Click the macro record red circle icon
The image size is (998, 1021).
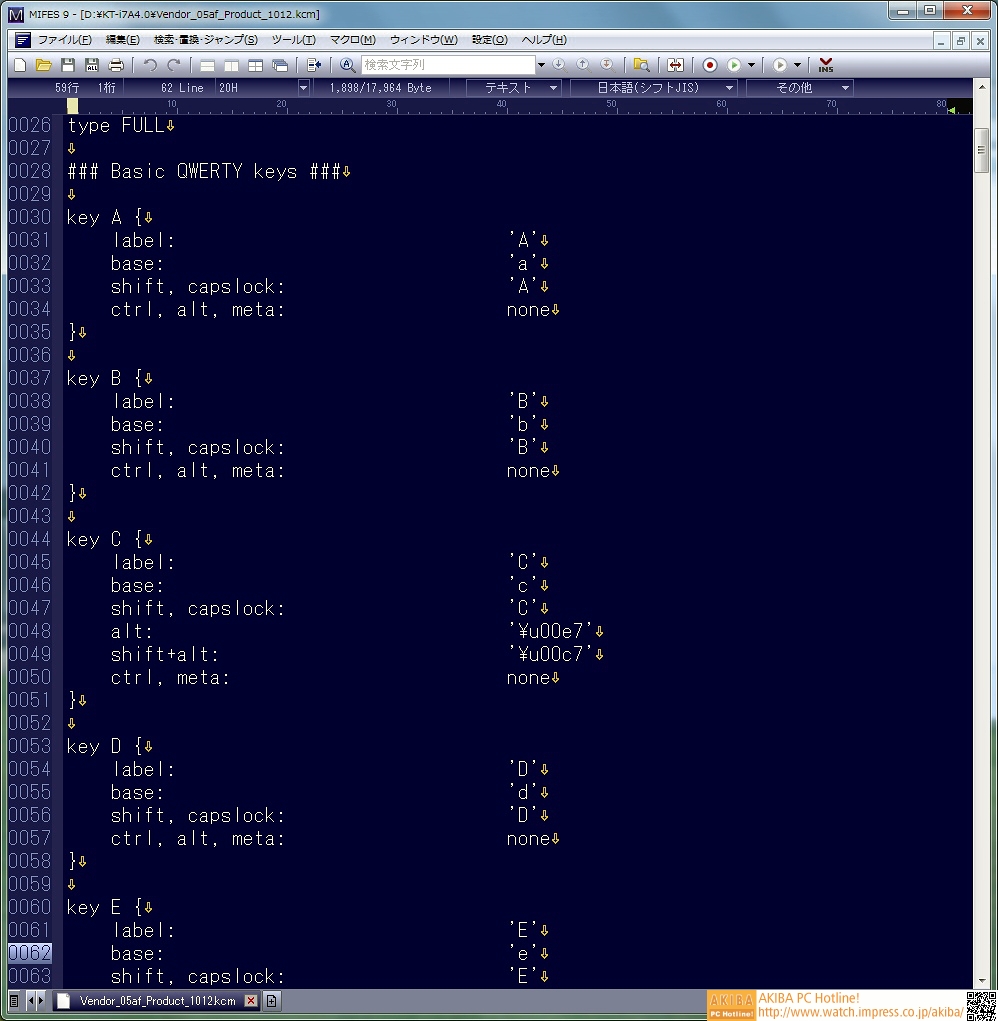coord(710,65)
